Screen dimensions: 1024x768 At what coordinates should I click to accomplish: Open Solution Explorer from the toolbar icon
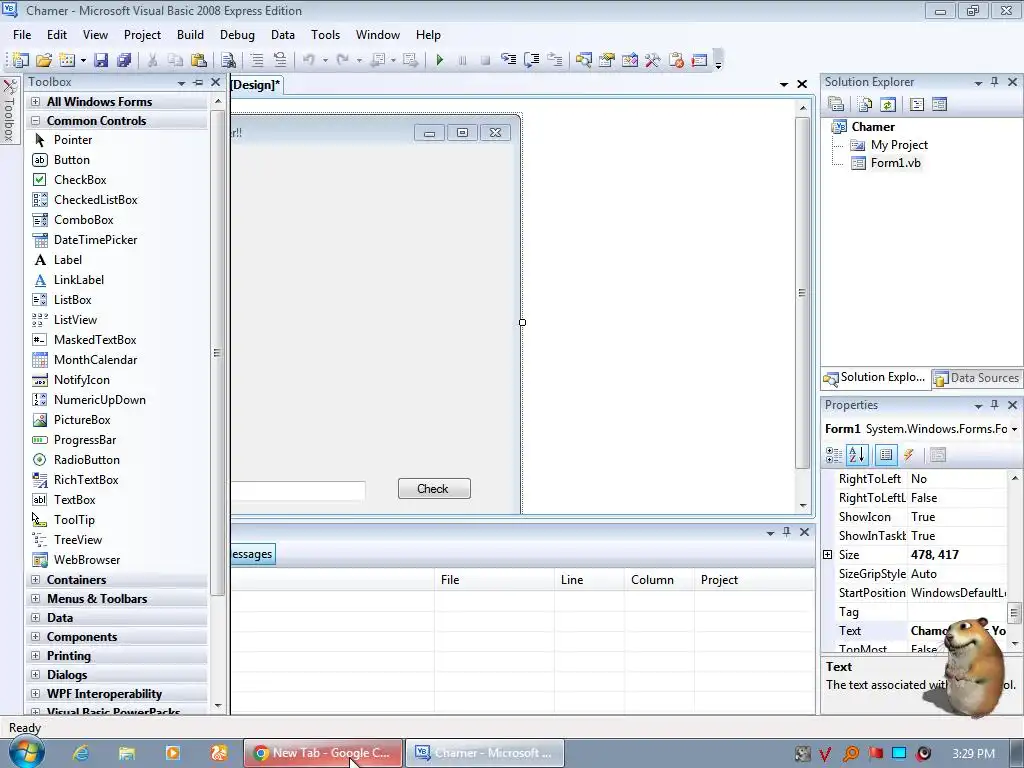tap(583, 60)
